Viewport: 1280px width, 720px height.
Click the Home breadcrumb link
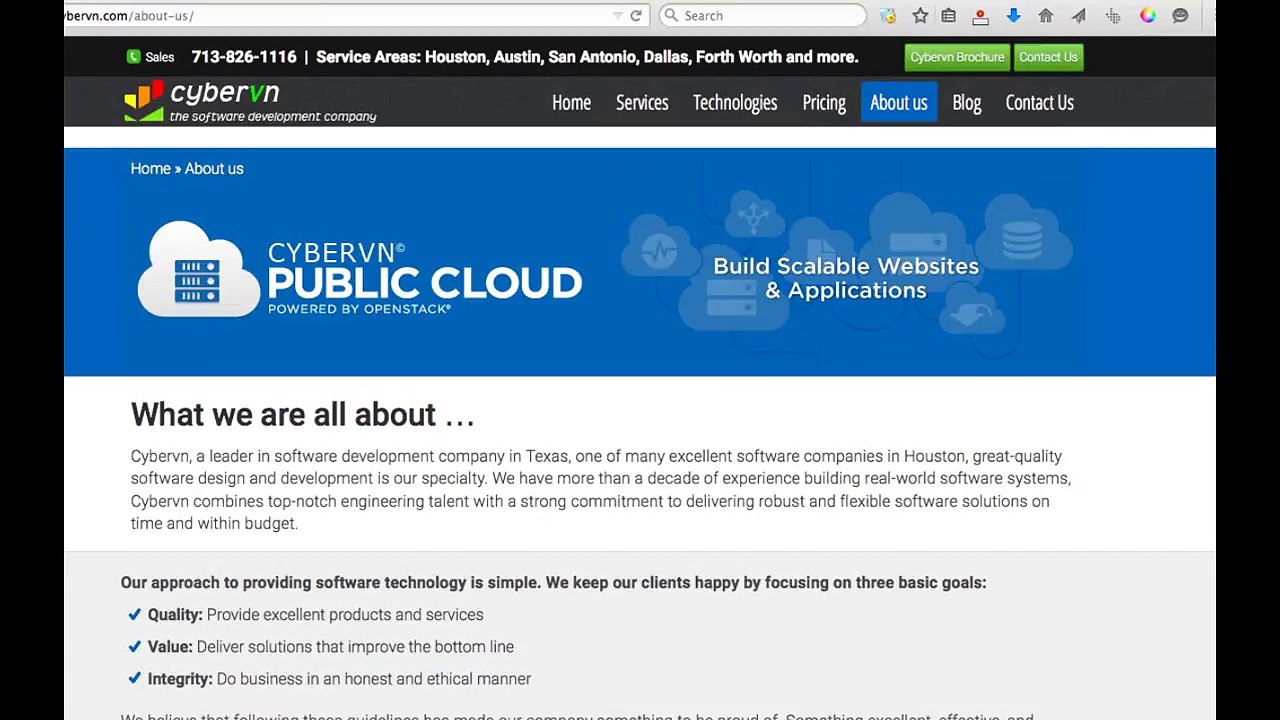tap(150, 168)
